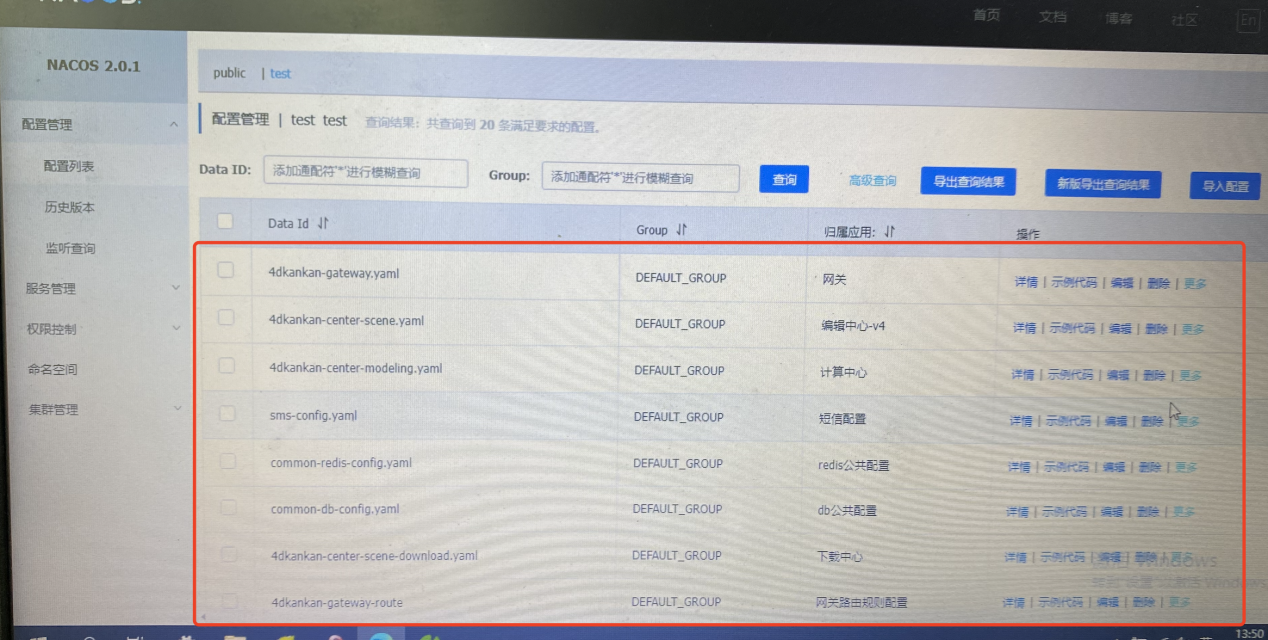The width and height of the screenshot is (1268, 640).
Task: Click the blue 查询 button
Action: [x=784, y=180]
